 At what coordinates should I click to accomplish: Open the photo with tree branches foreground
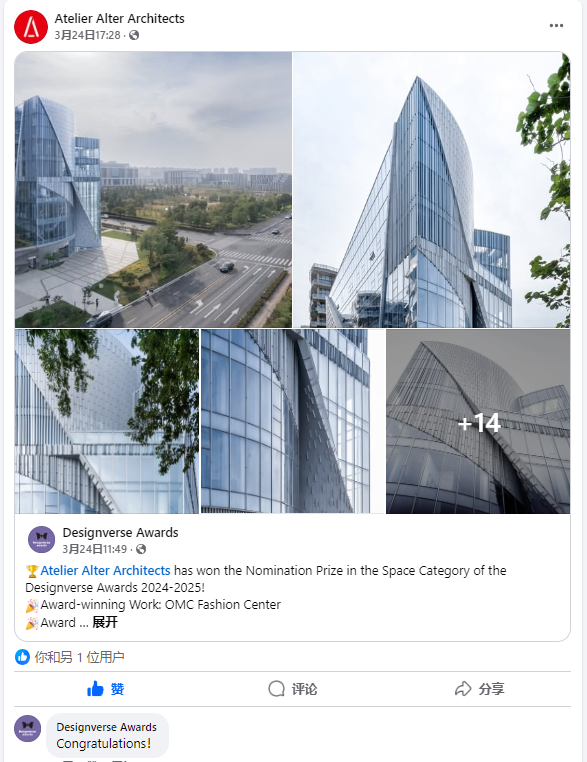[107, 421]
